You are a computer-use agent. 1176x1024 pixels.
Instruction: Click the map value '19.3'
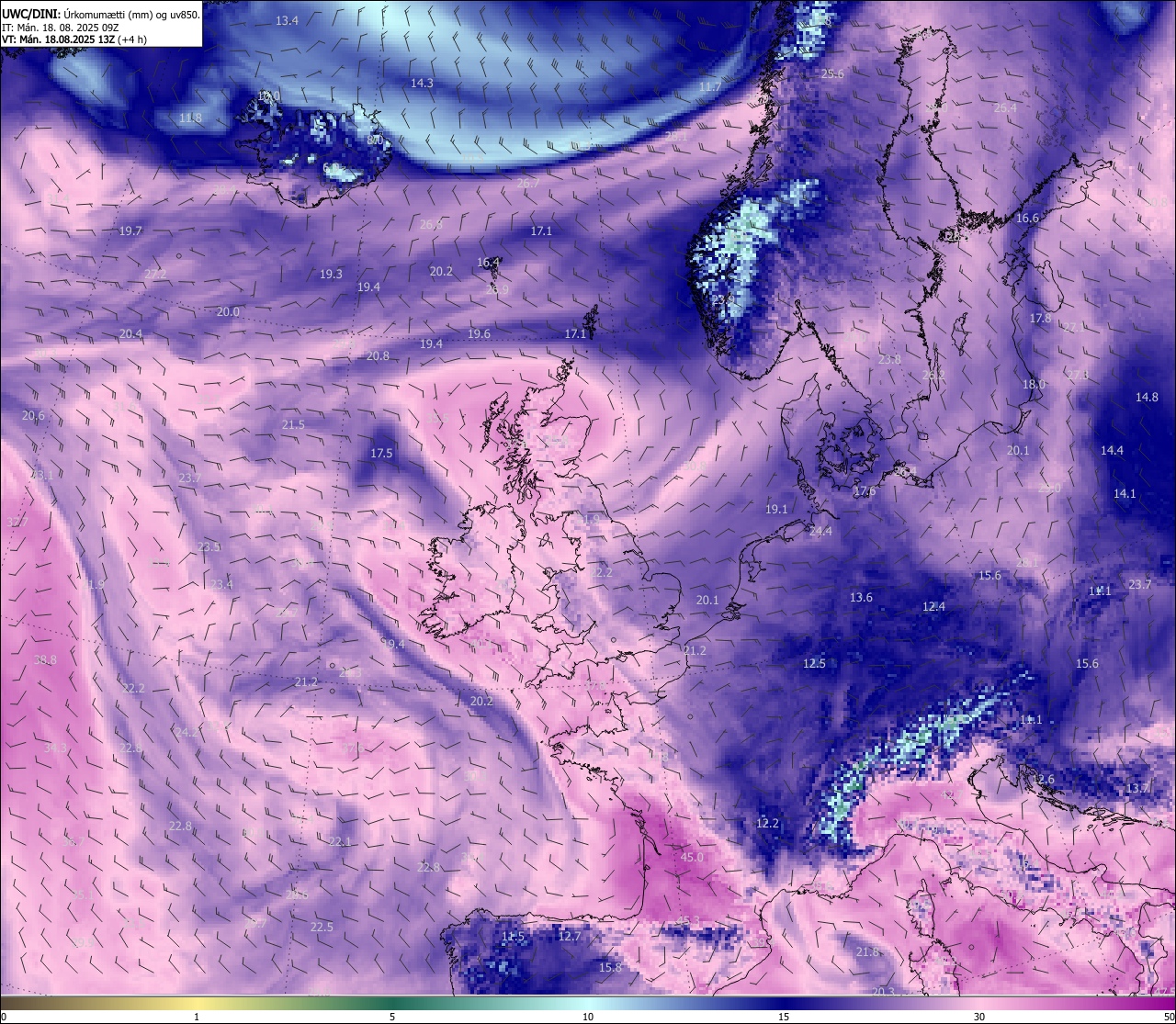(331, 274)
